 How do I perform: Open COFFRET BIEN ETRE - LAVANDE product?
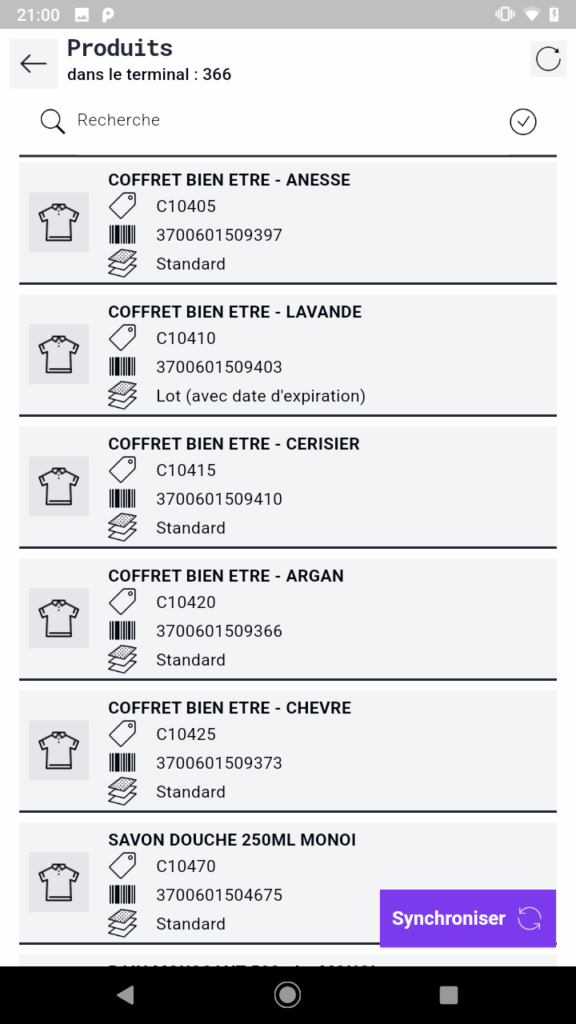pos(287,355)
